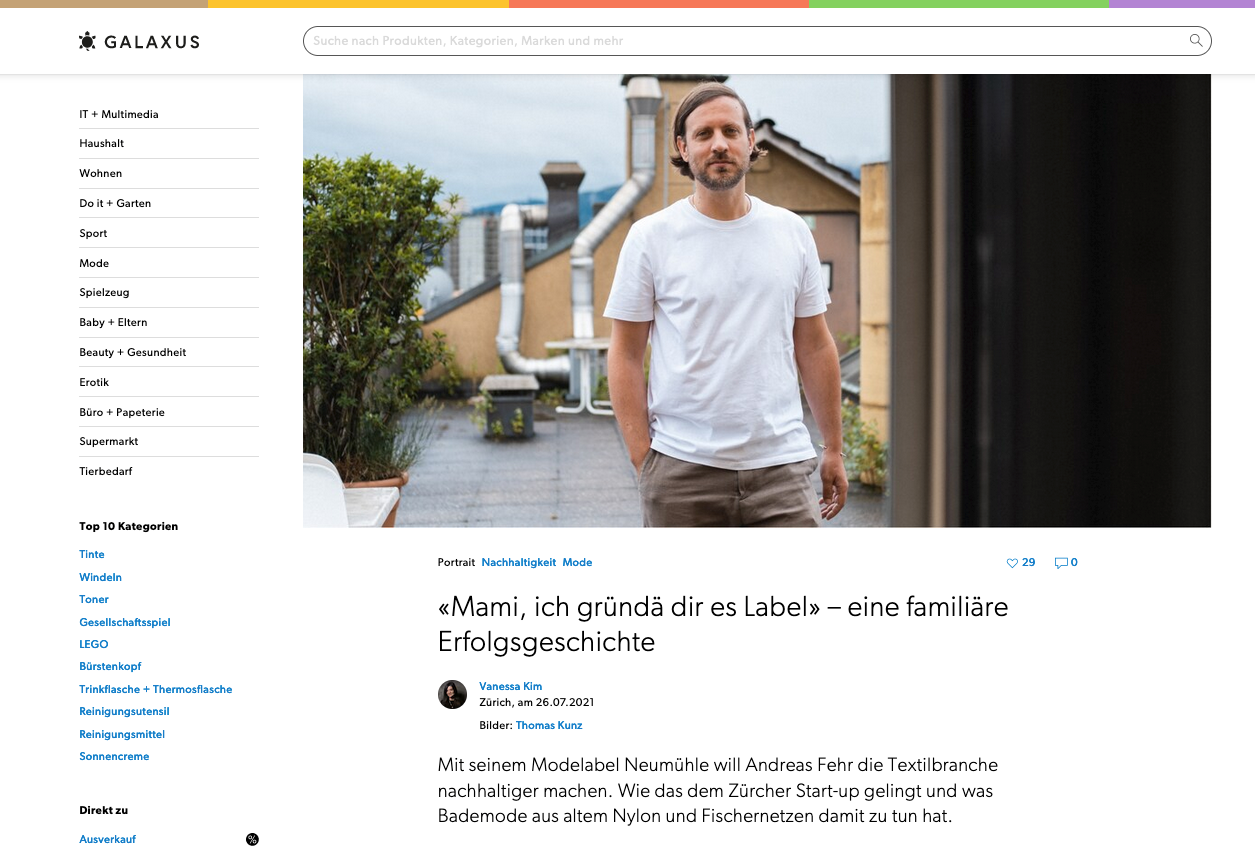The width and height of the screenshot is (1255, 855).
Task: Like the article with heart icon
Action: (x=1012, y=563)
